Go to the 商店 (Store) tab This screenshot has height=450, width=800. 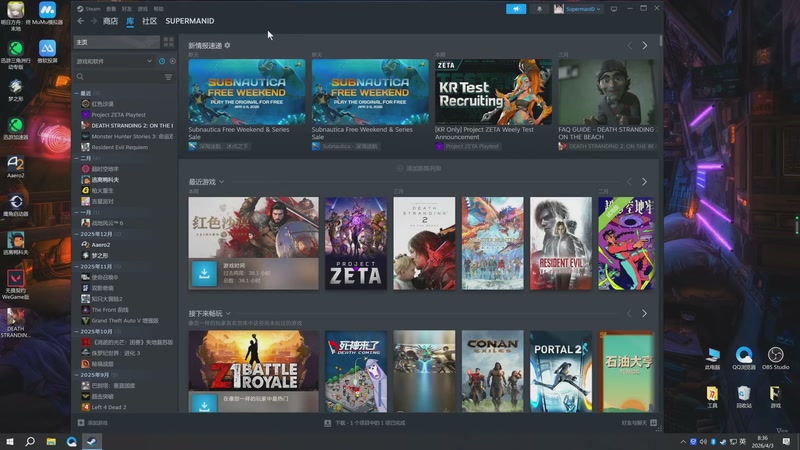tap(110, 21)
